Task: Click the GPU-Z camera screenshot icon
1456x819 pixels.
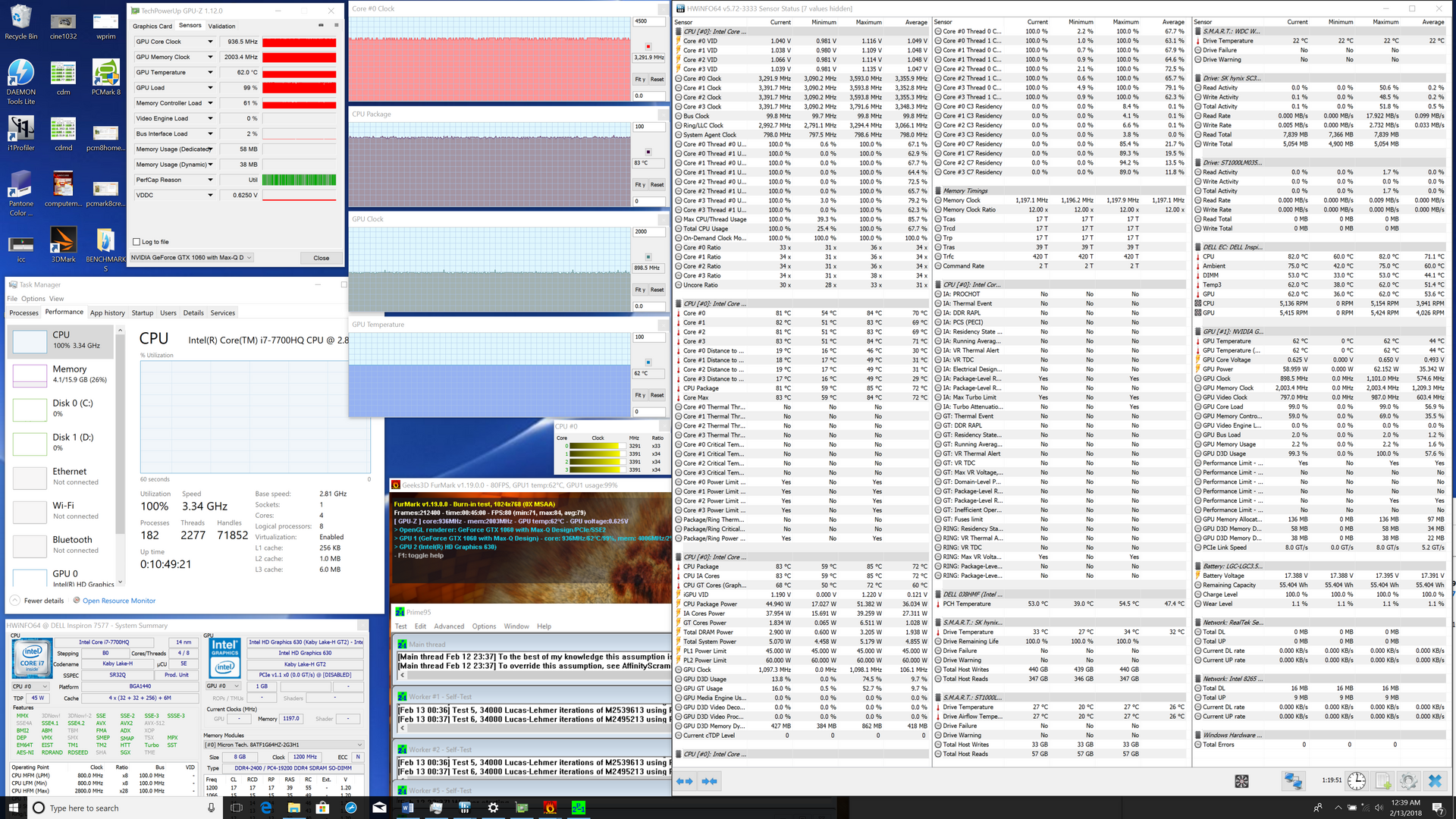Action: pos(320,26)
